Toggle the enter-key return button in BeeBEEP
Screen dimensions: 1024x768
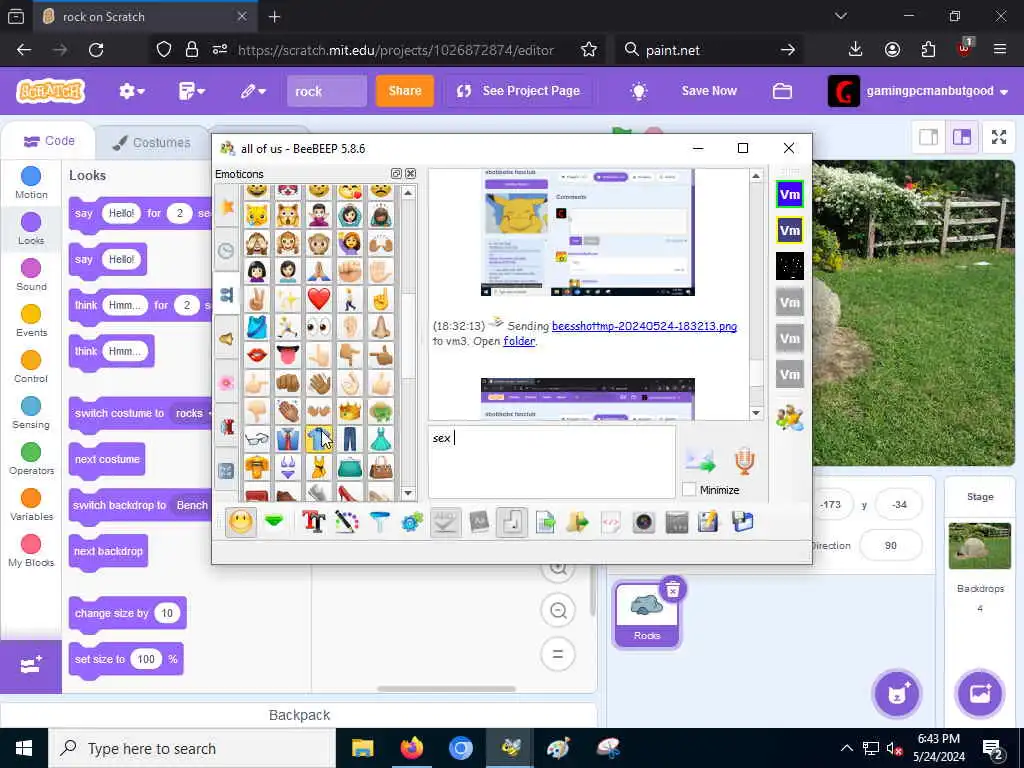tap(511, 522)
